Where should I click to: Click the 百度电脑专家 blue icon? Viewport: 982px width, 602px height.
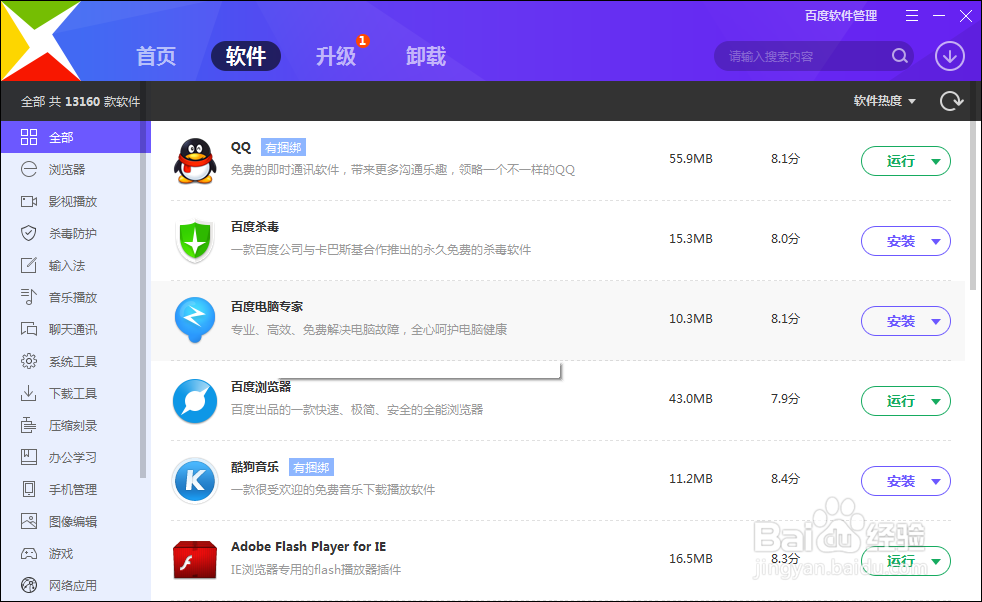coord(195,320)
